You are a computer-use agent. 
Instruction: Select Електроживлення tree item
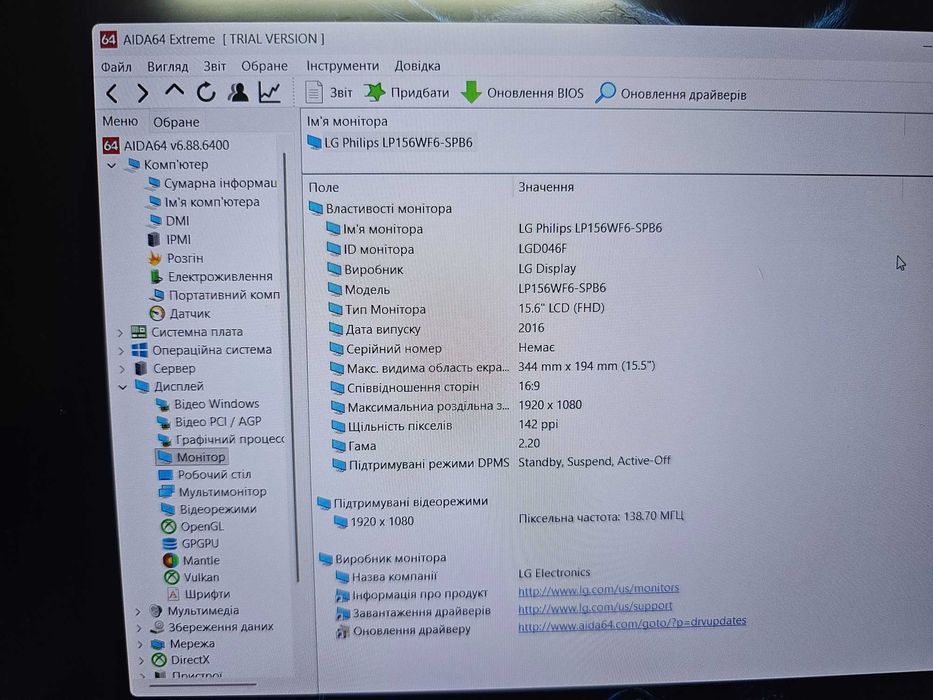click(211, 277)
